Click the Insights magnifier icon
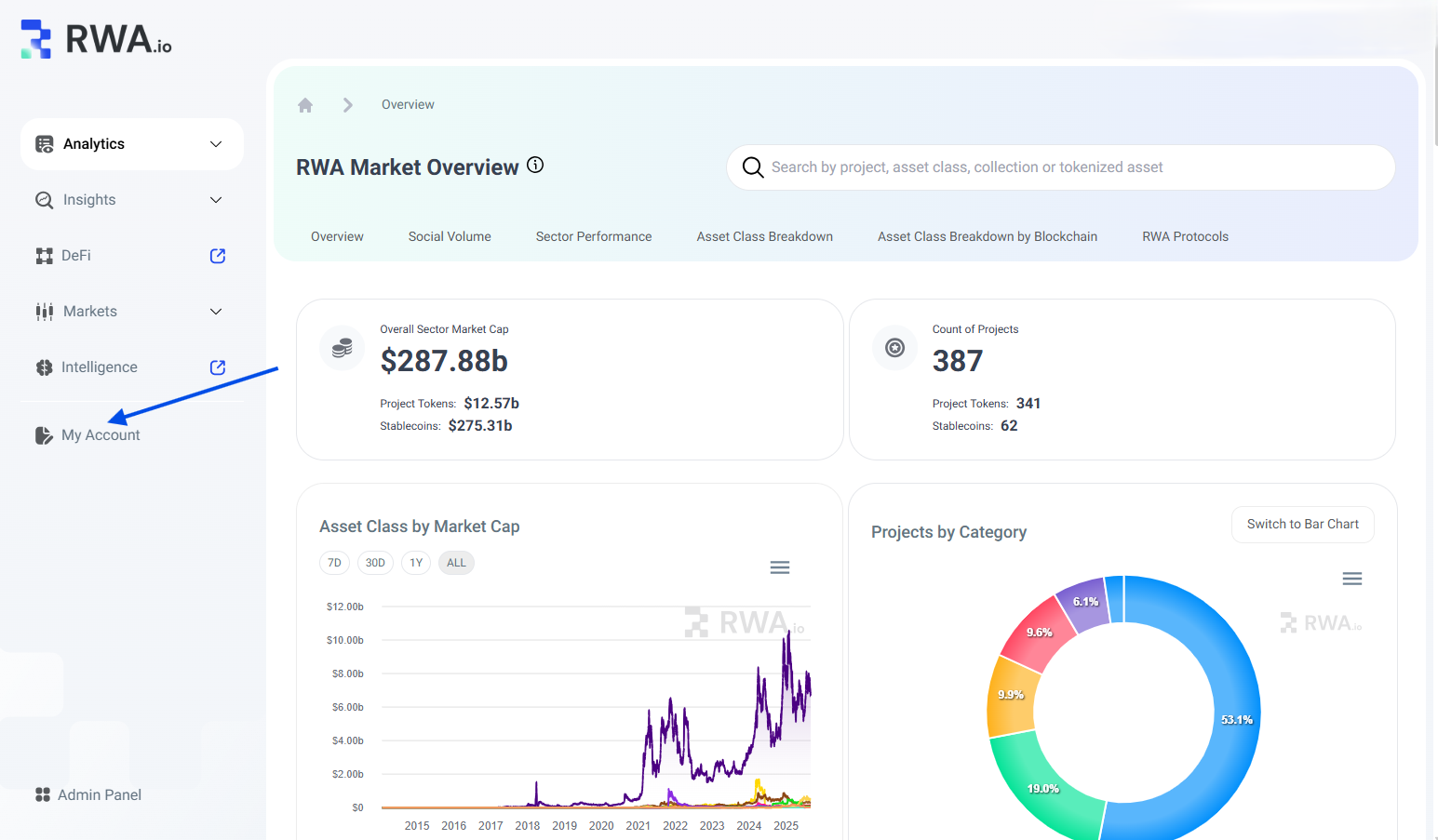Viewport: 1438px width, 840px height. [44, 200]
